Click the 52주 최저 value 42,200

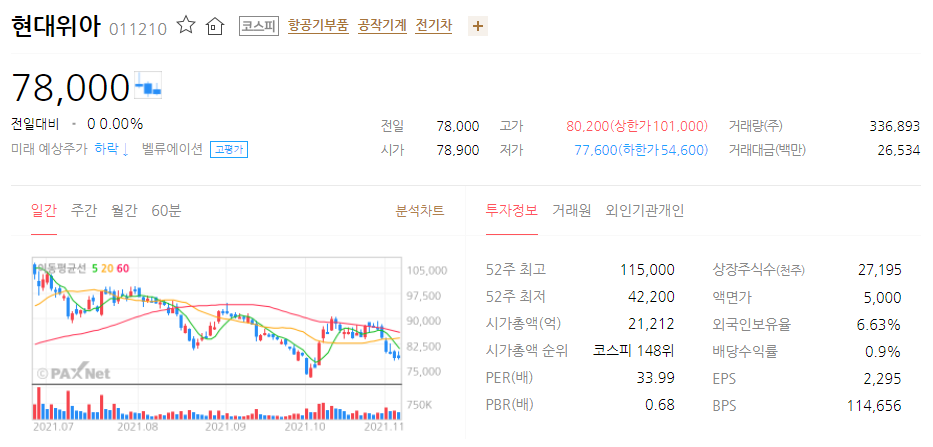(x=652, y=296)
